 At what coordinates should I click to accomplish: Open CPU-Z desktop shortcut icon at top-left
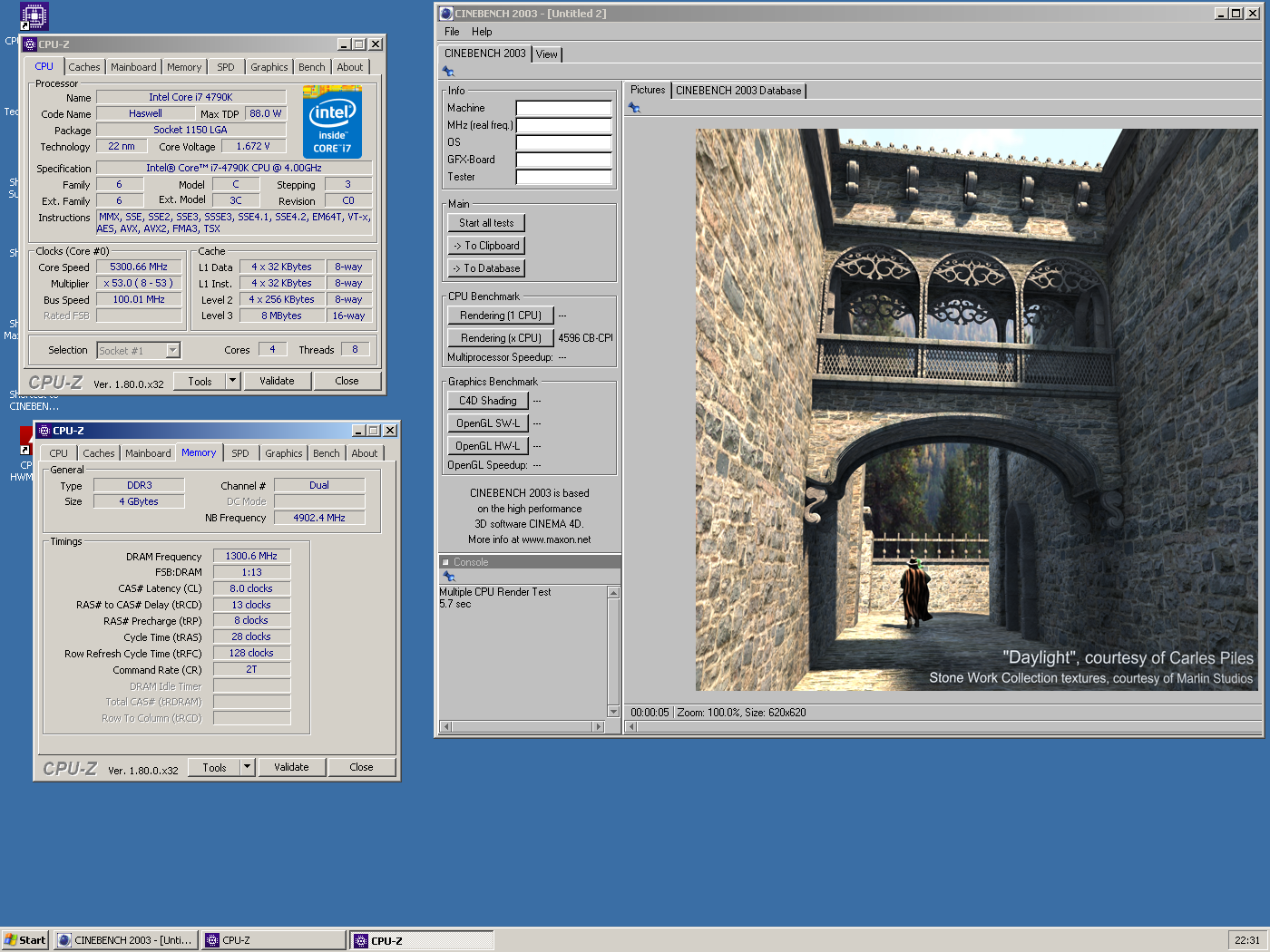(34, 16)
